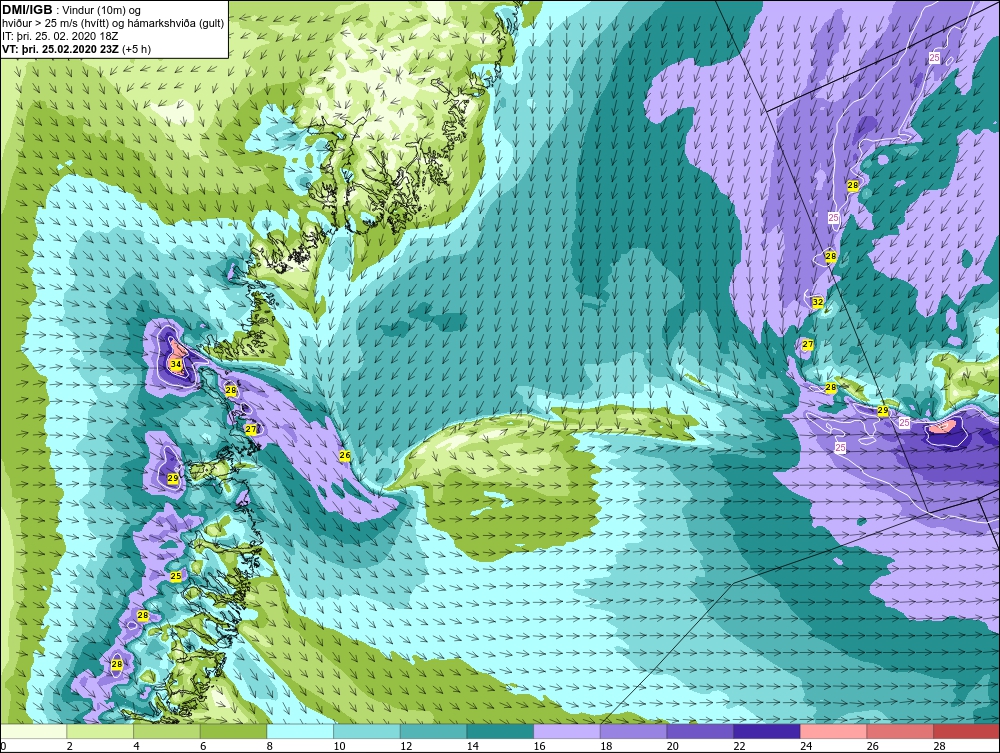Click the 26–28 m/s salmon legend swatch
This screenshot has height=753, width=1000.
899,731
